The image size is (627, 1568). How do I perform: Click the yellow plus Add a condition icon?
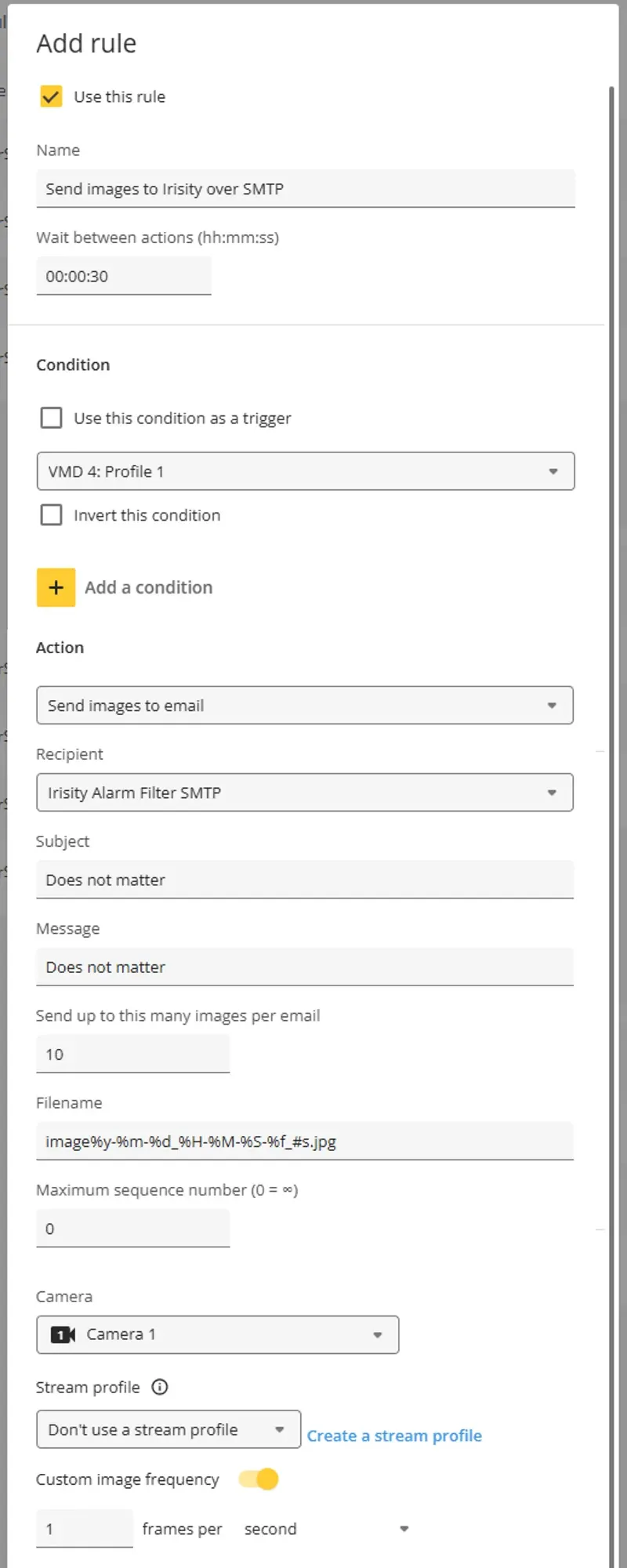(x=56, y=587)
